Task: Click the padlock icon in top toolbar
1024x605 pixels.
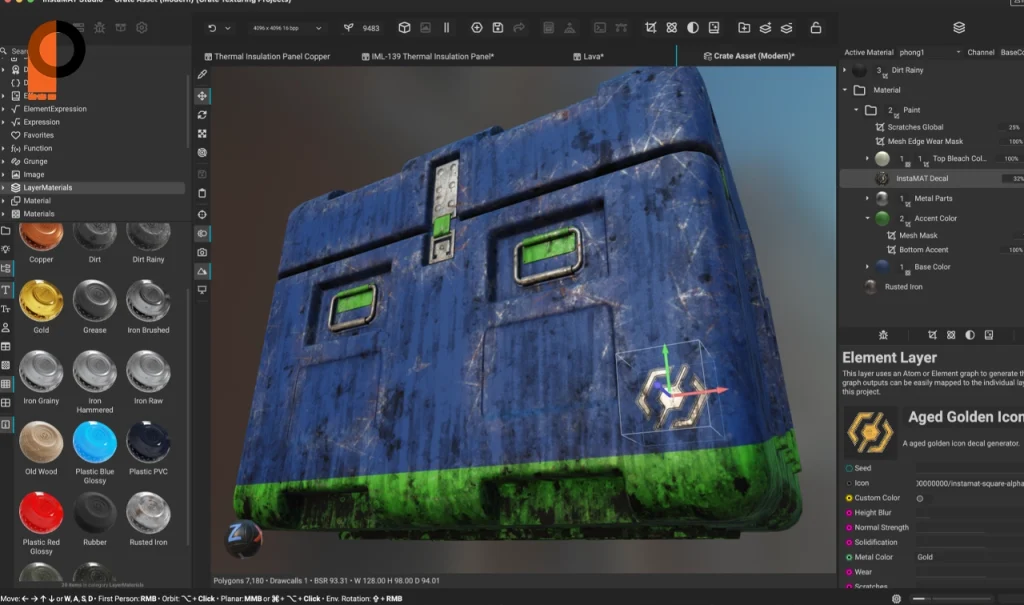Action: coord(816,28)
